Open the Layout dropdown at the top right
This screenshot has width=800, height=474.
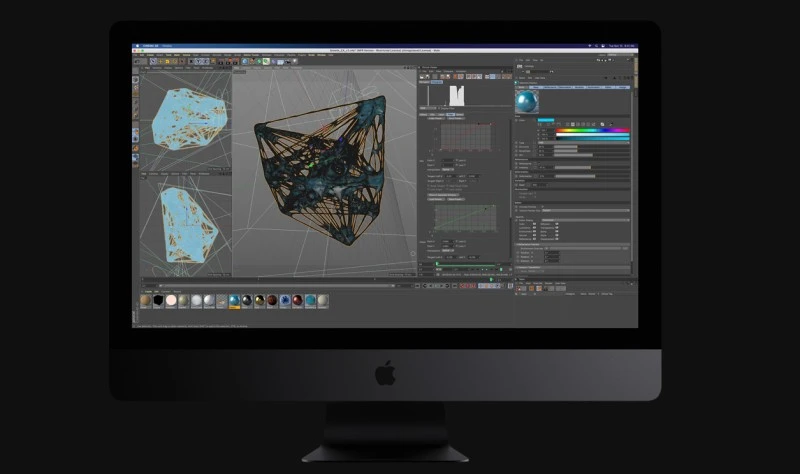pos(620,55)
